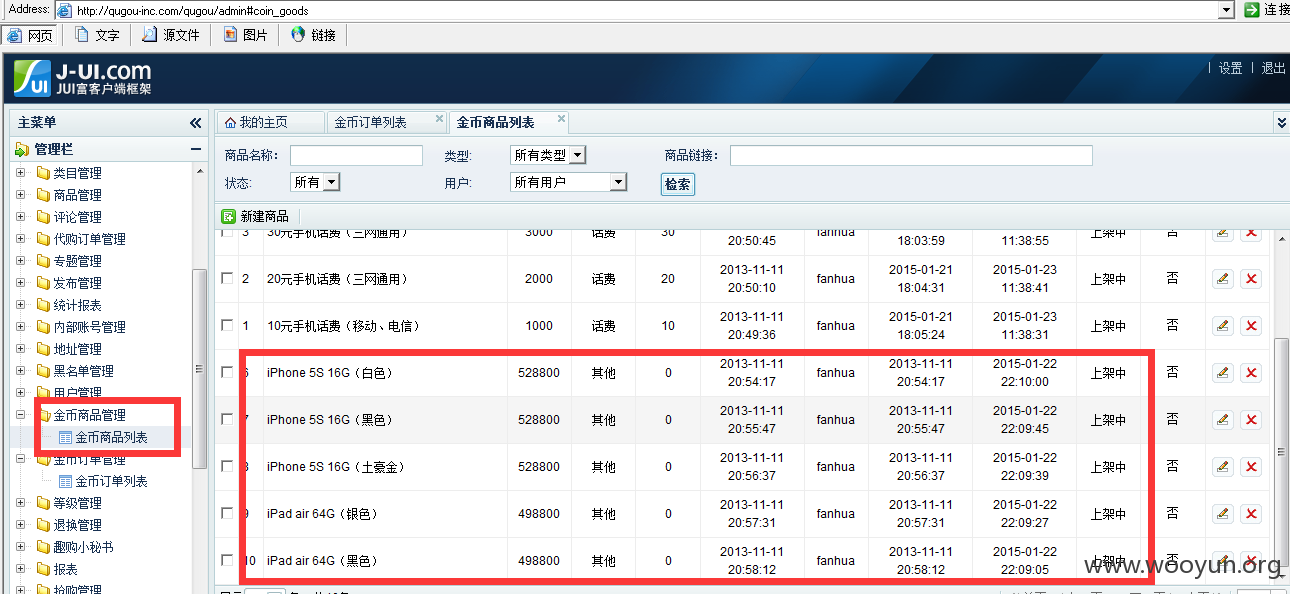Edit the 20元手机话费 product row
1290x594 pixels.
click(x=1222, y=279)
